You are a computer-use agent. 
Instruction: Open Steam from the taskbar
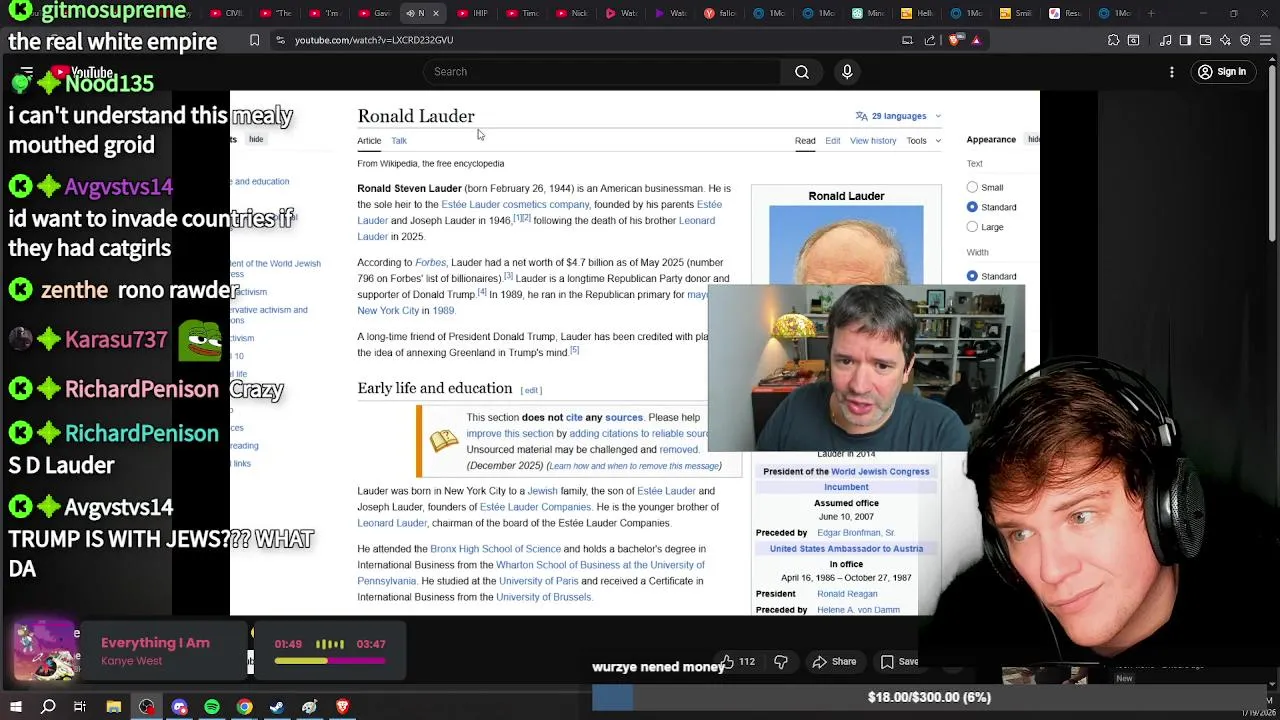tap(277, 707)
